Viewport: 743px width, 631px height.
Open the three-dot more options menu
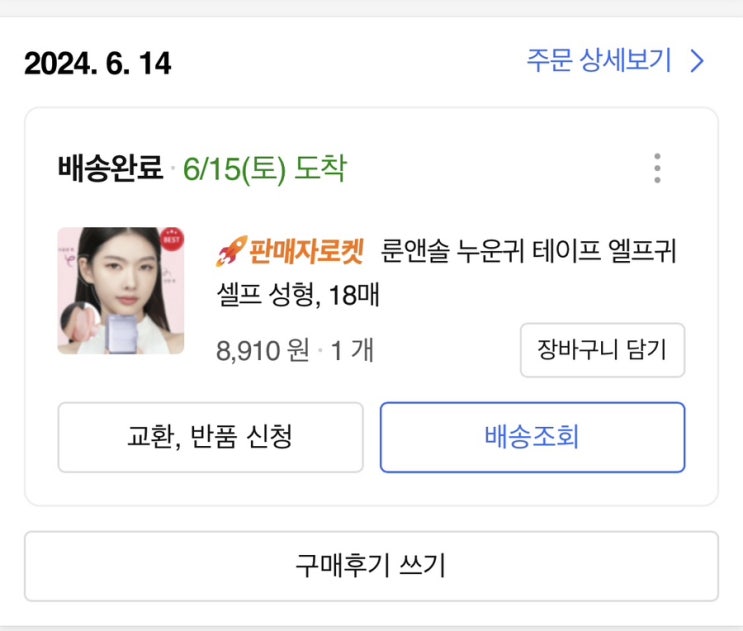657,168
